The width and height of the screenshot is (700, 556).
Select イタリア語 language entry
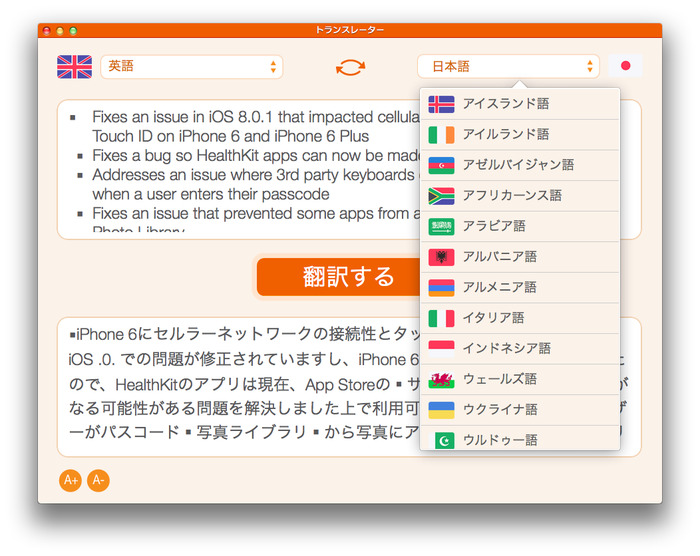pyautogui.click(x=520, y=318)
